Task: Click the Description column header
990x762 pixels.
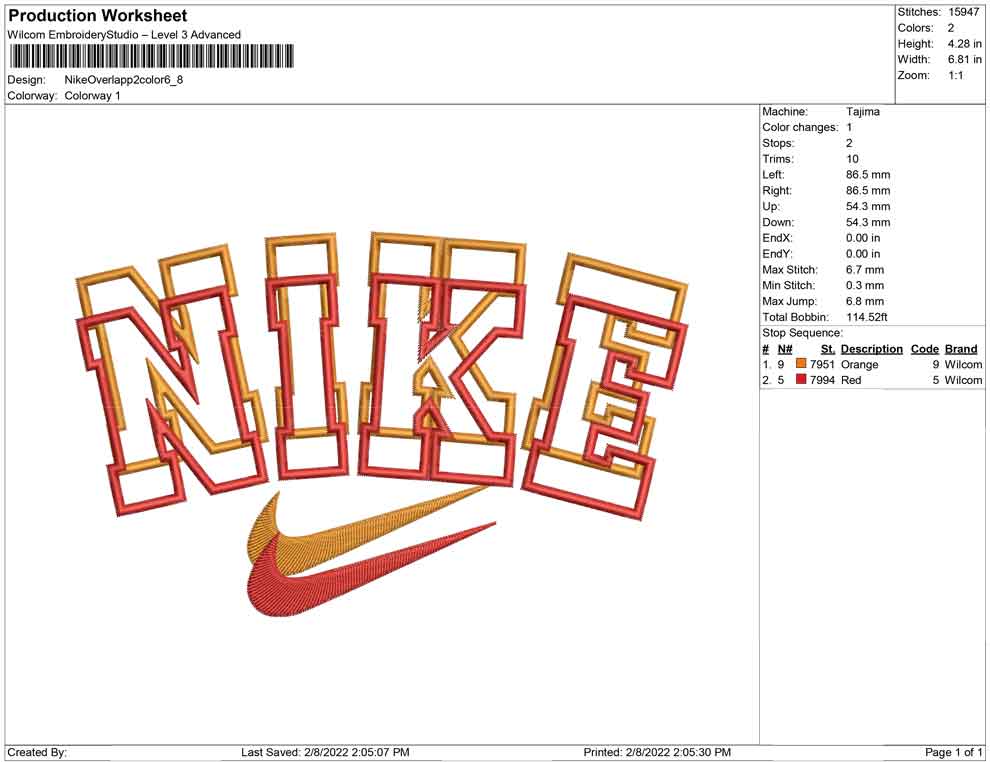Action: (x=872, y=349)
